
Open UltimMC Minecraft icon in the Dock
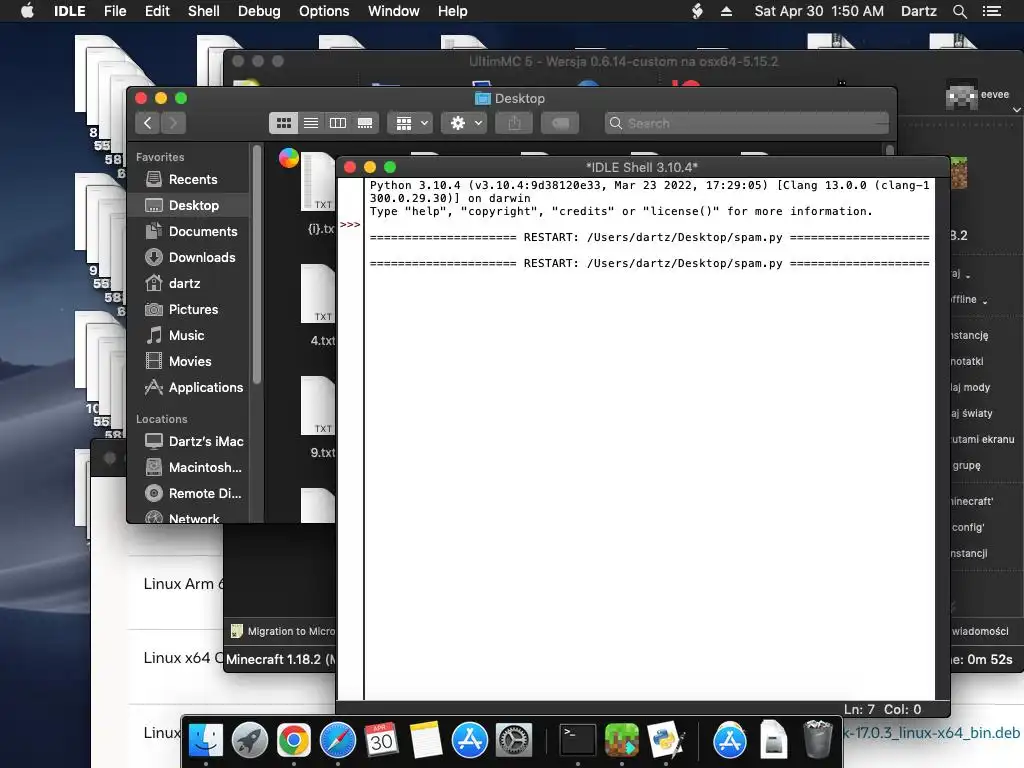(x=622, y=741)
